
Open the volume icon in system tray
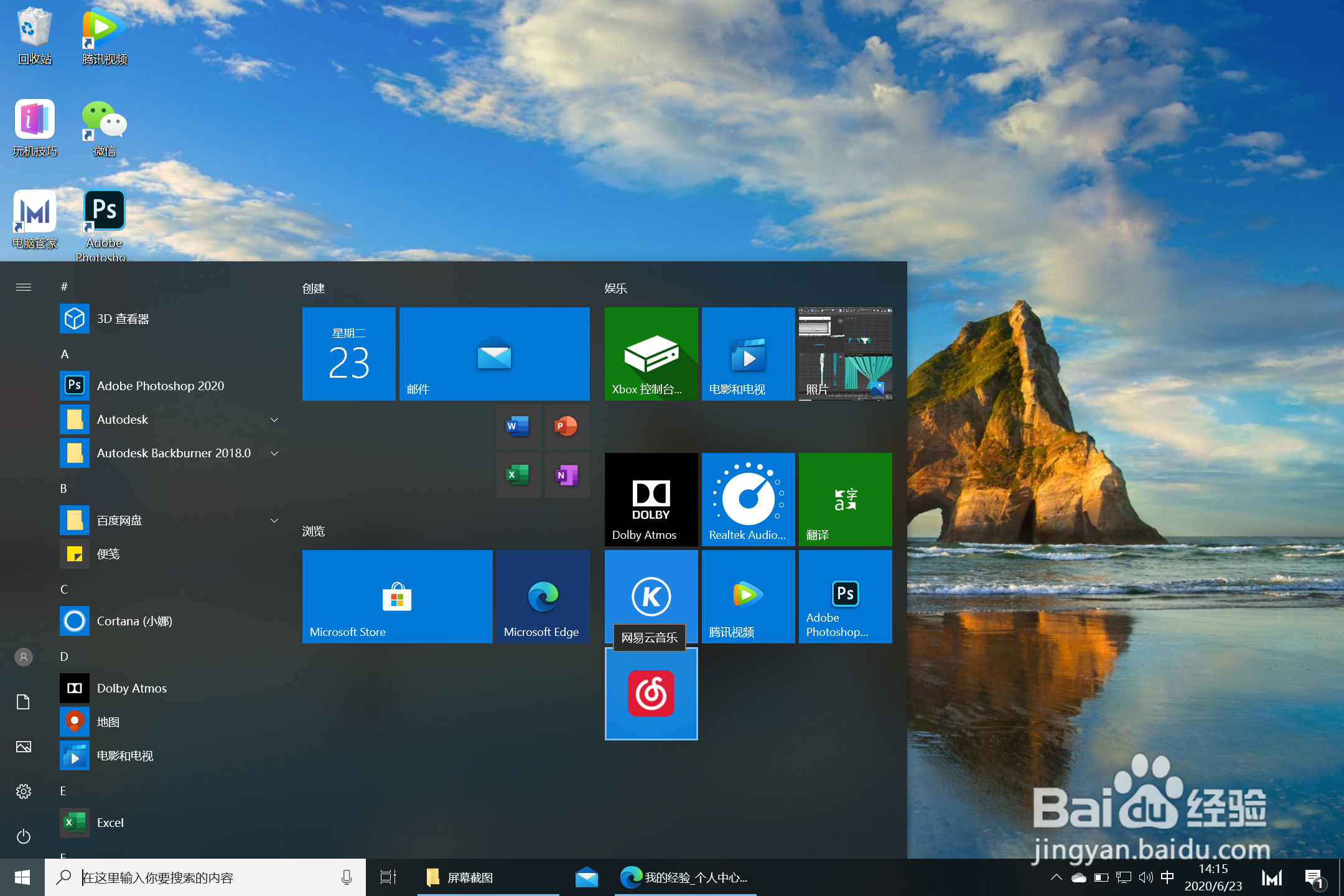[1145, 877]
